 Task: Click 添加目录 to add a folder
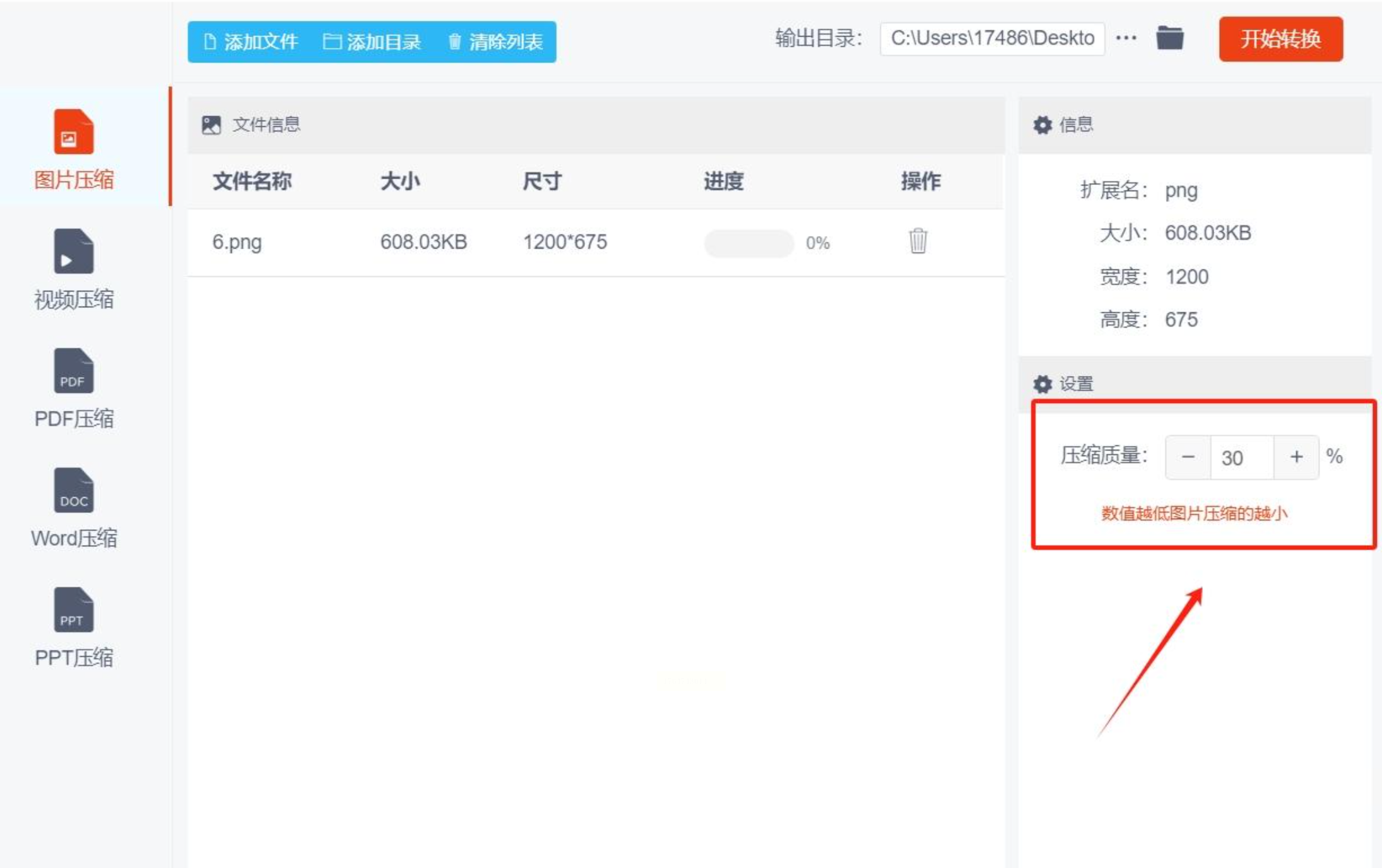[372, 42]
